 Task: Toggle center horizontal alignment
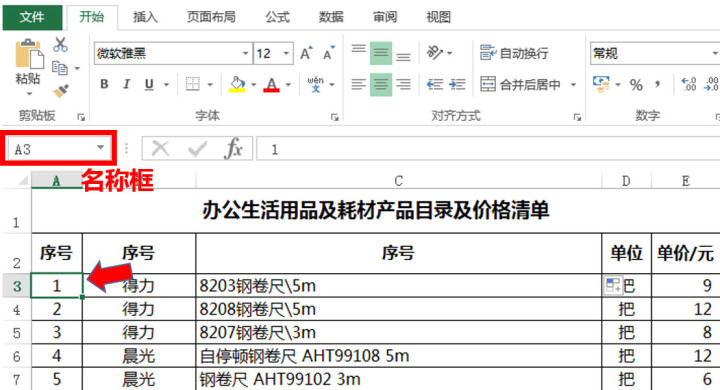381,85
